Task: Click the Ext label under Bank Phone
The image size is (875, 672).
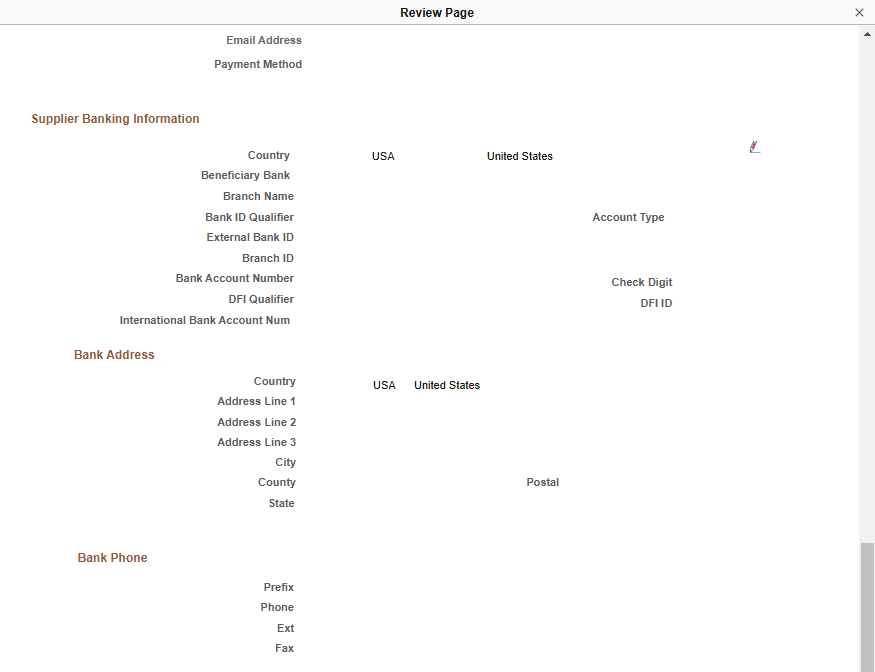Action: click(x=285, y=628)
